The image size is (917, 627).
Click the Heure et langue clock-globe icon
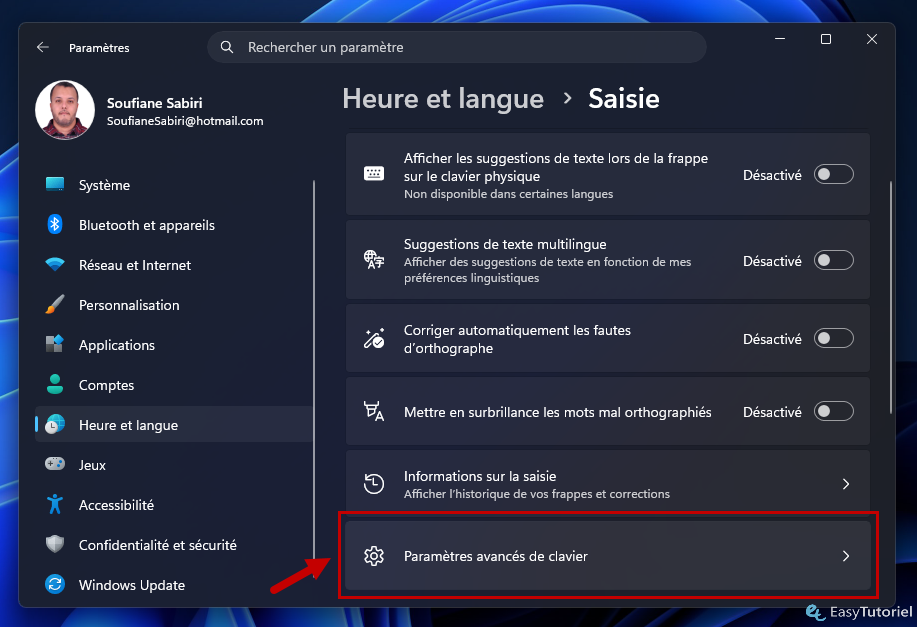[x=55, y=424]
